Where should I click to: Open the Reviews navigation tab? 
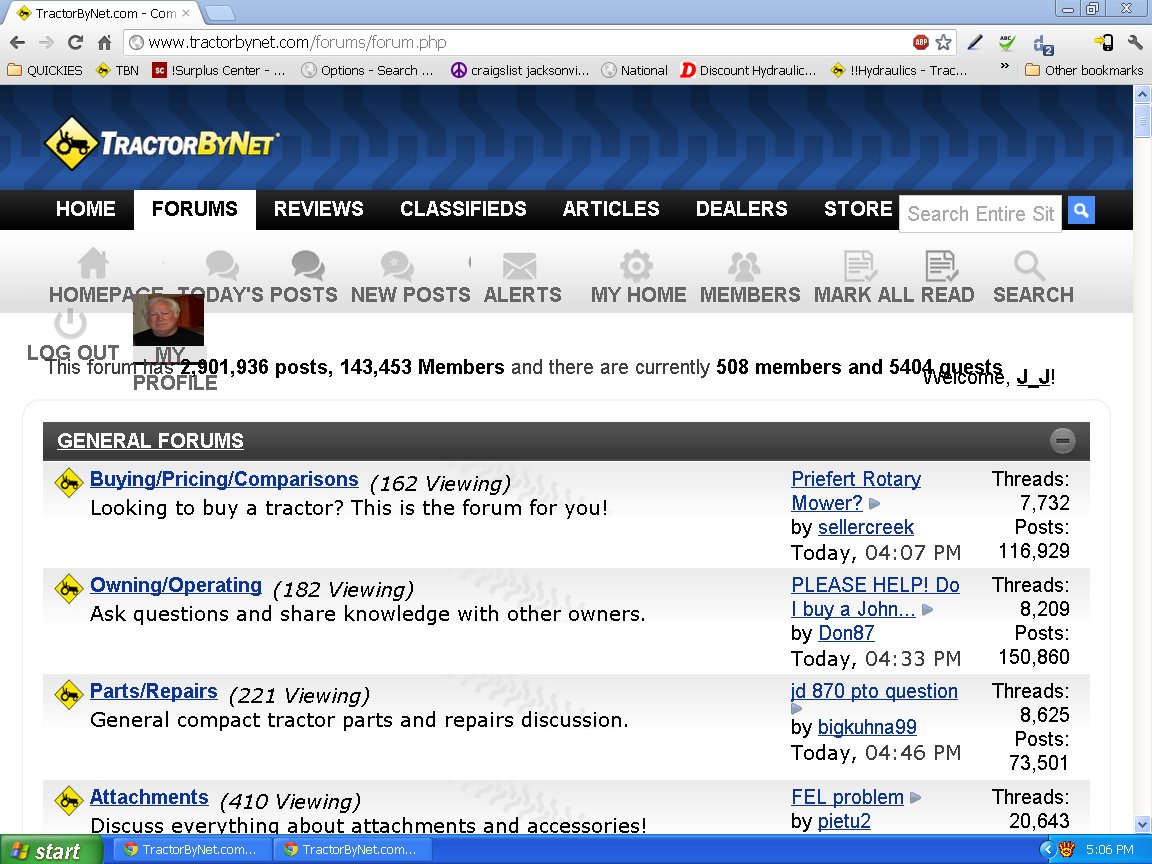coord(318,209)
